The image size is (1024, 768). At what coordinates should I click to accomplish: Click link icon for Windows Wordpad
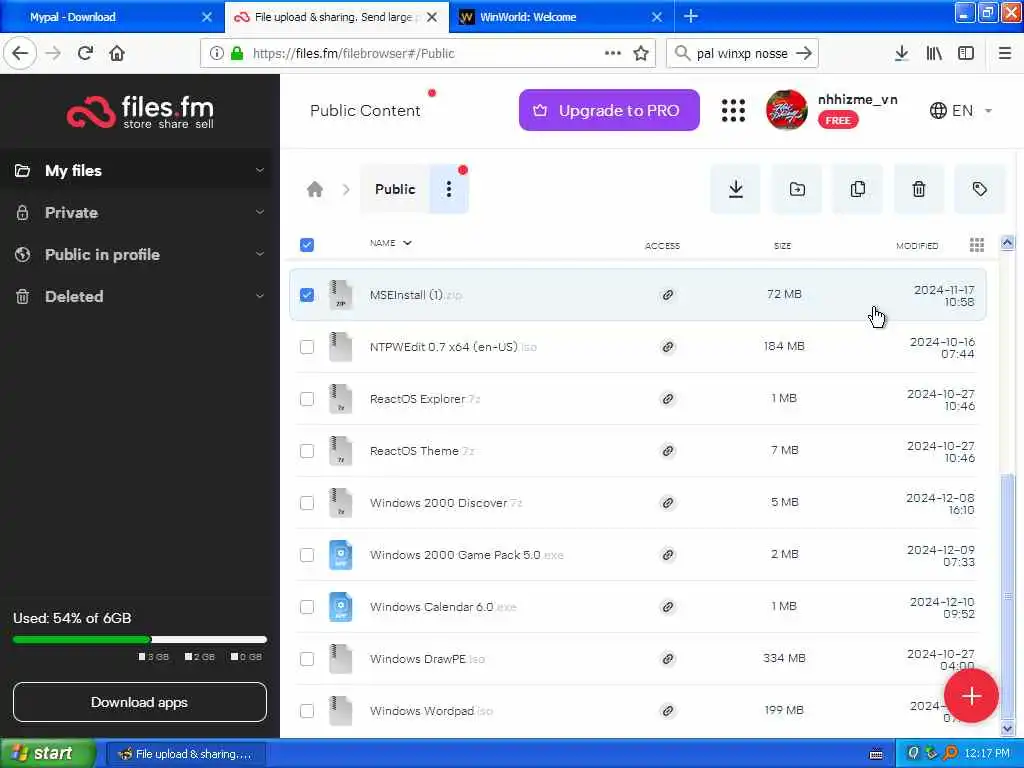[667, 711]
